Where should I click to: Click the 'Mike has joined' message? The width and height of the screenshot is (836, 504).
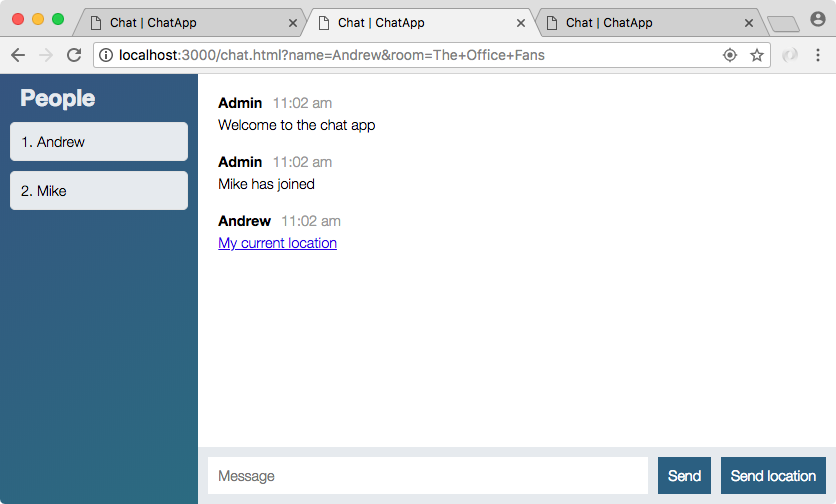266,184
